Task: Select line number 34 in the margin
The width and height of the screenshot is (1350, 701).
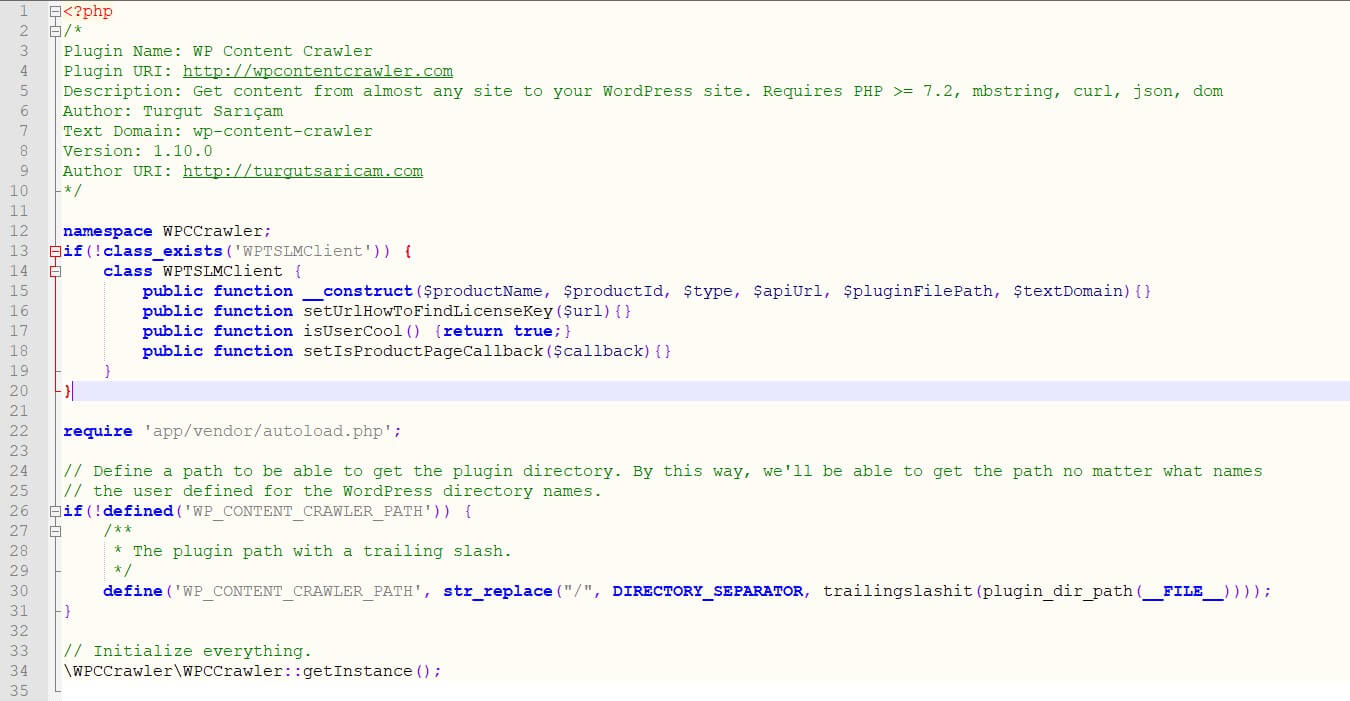Action: [20, 671]
